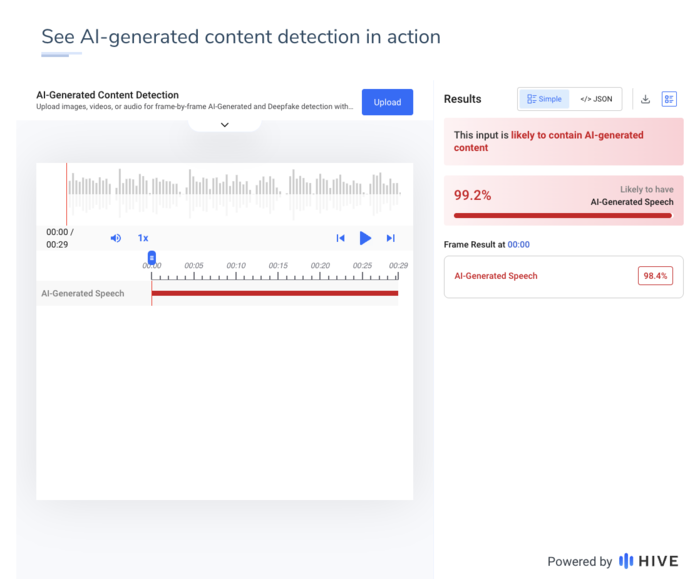Switch to the JSON results view
The image size is (700, 579).
[596, 99]
